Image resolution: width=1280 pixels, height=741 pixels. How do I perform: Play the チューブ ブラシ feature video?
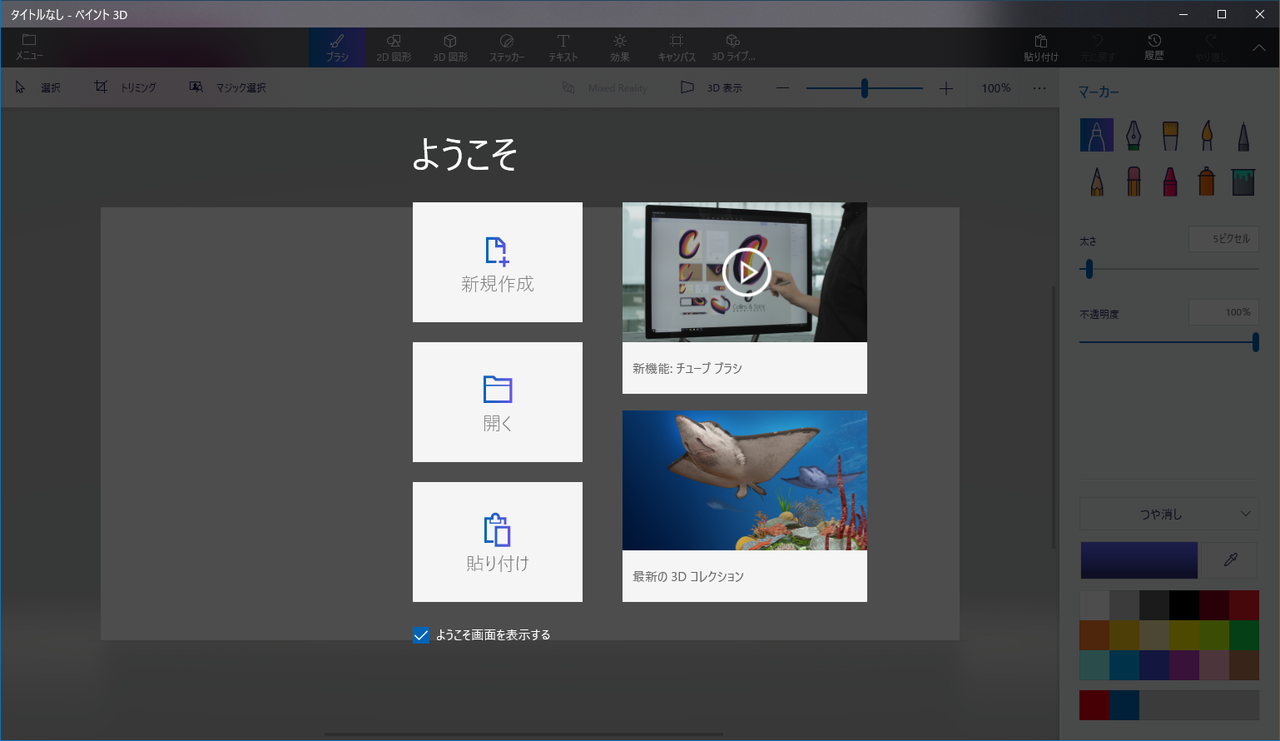[x=746, y=271]
